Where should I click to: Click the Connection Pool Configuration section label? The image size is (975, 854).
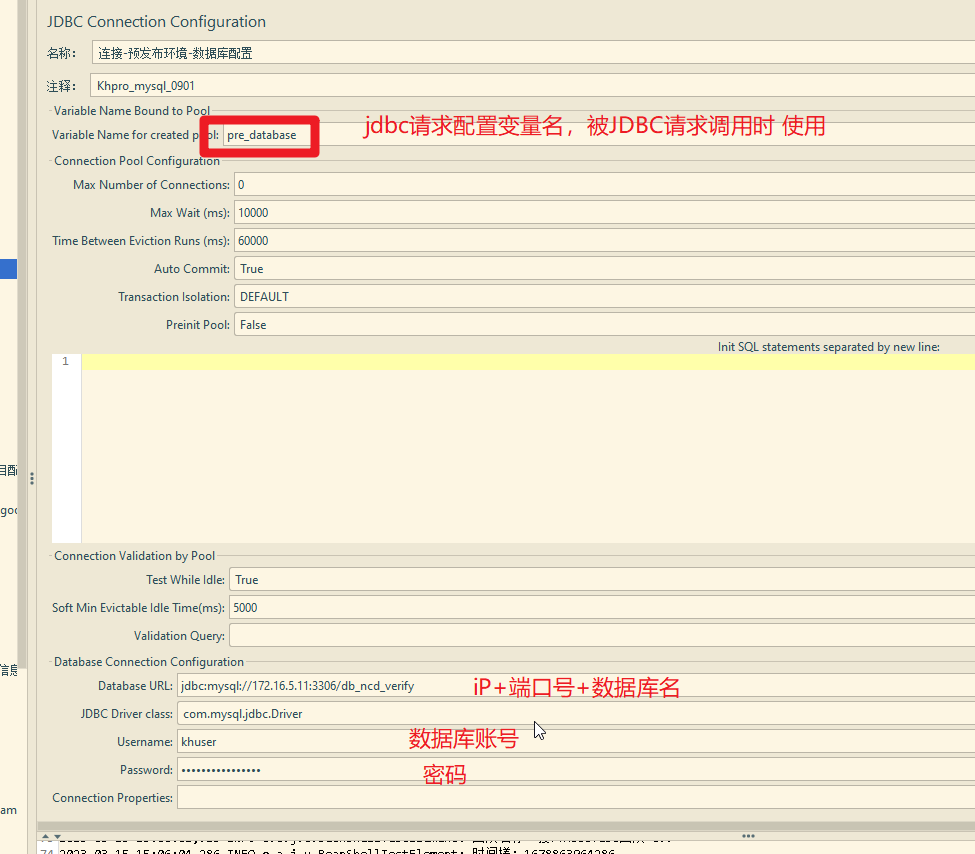pyautogui.click(x=137, y=160)
